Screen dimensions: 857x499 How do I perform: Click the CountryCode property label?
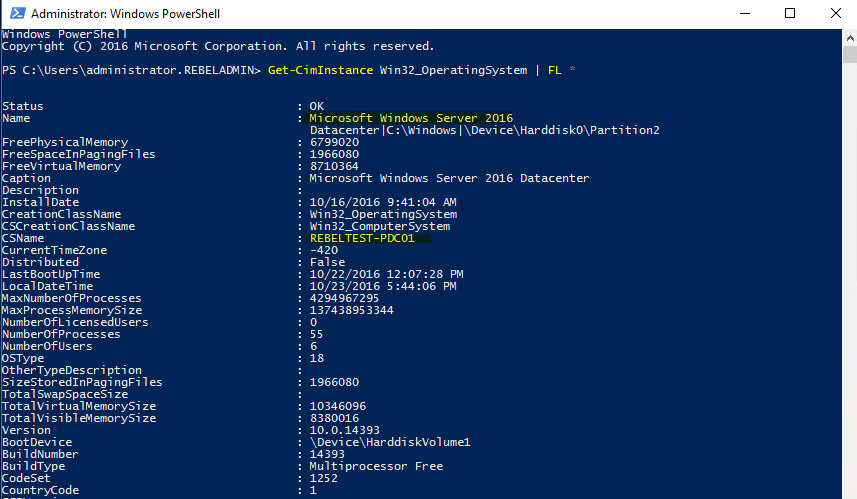(40, 491)
